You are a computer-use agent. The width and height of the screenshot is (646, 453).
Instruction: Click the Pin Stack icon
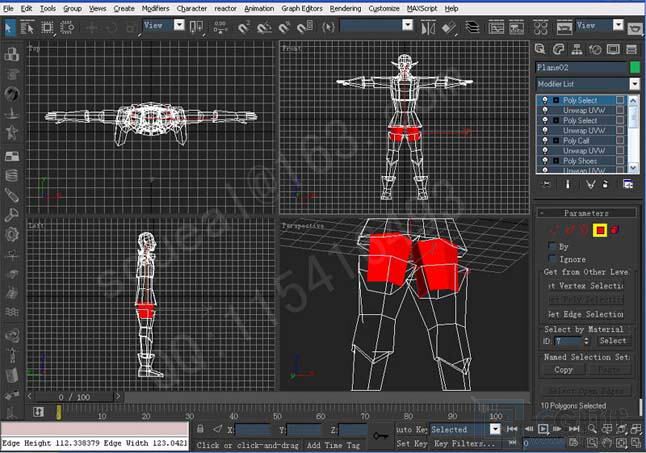546,184
